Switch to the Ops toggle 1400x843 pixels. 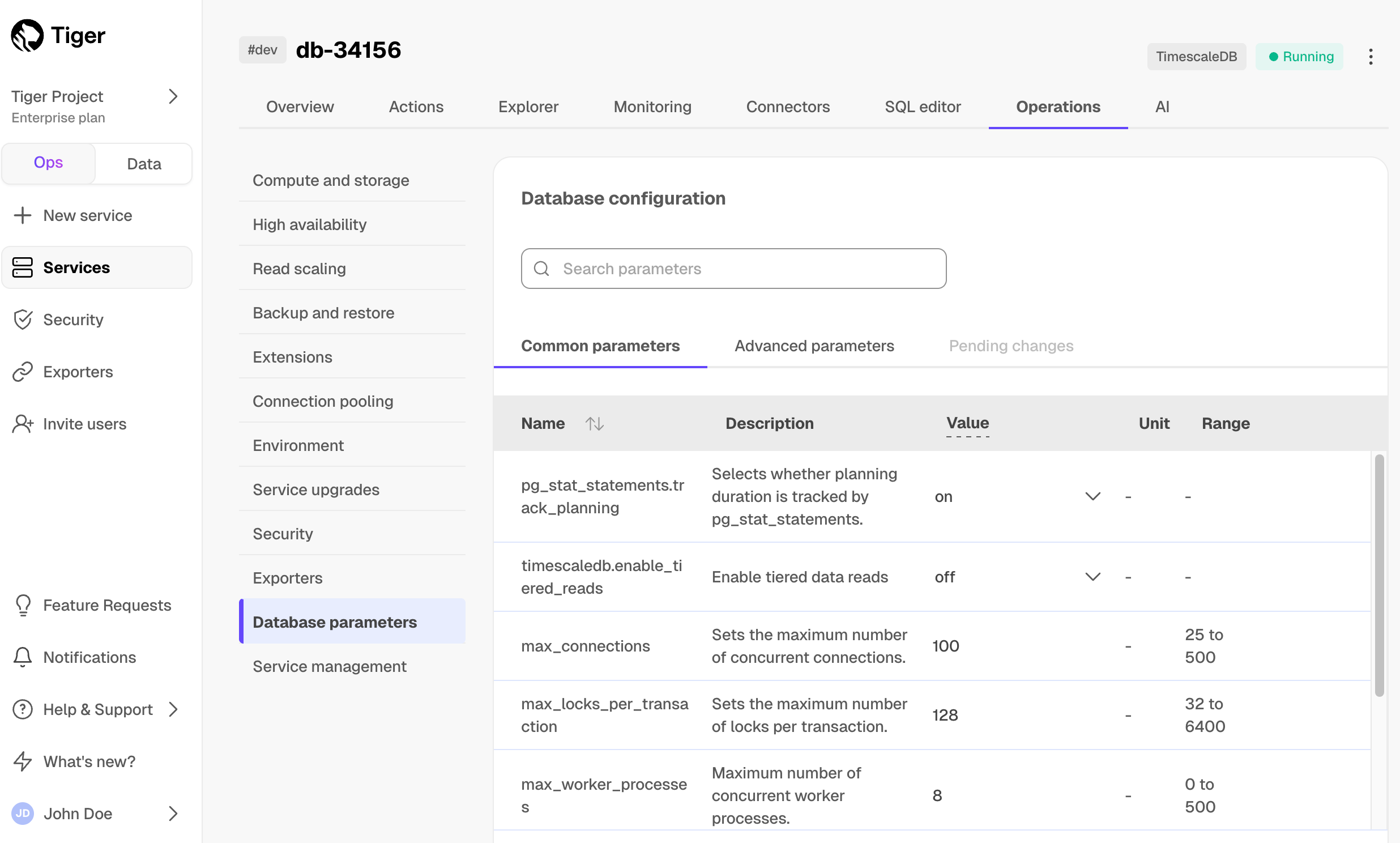click(48, 163)
